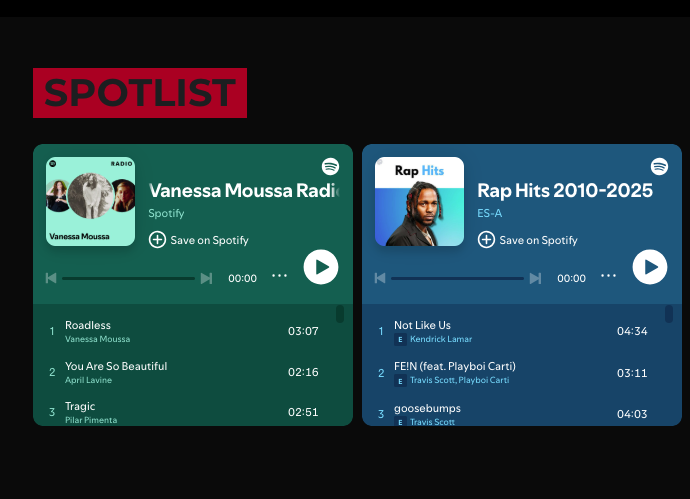
Task: Click duration 03:11 of FE!N
Action: 632,373
